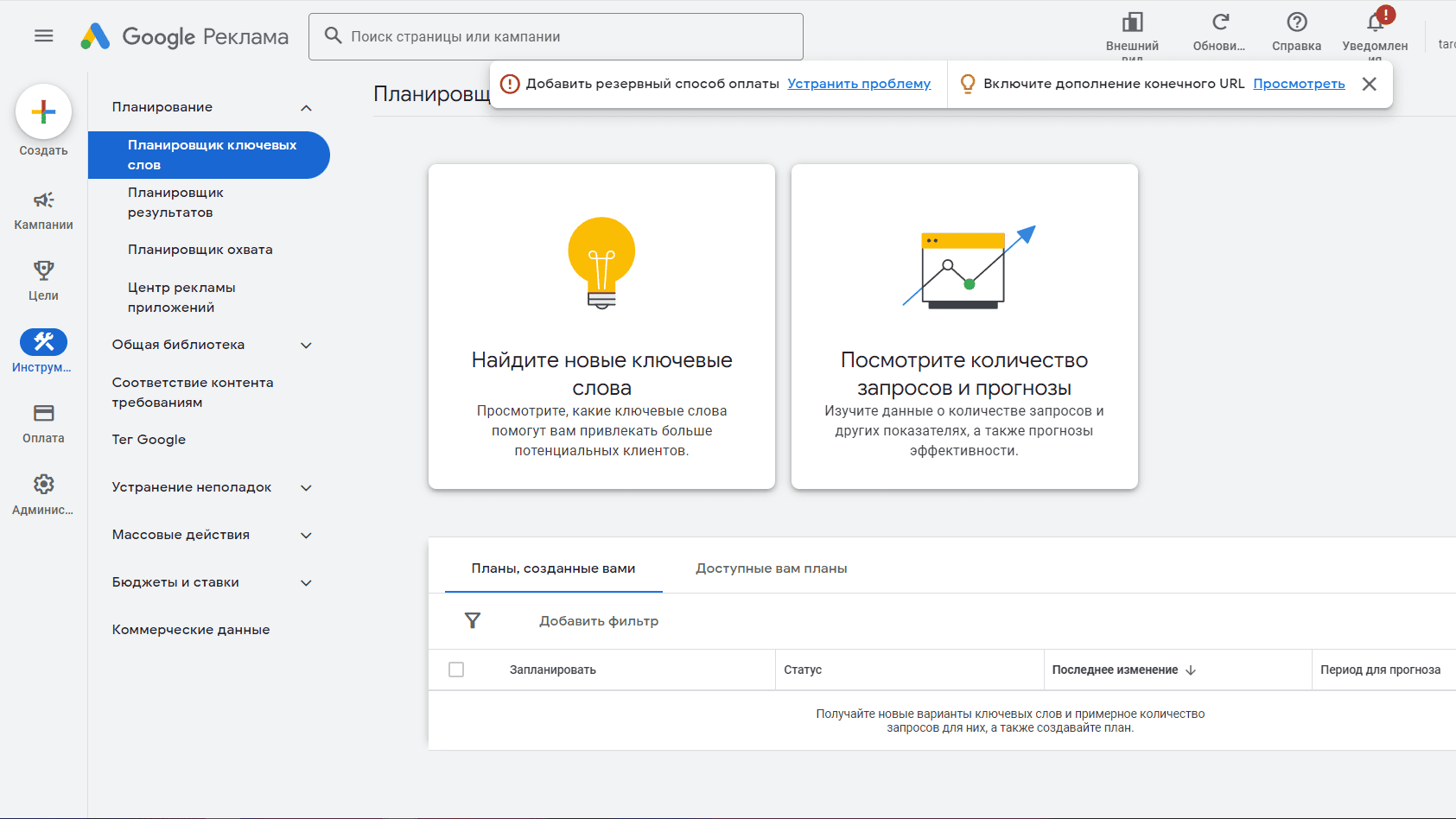The width and height of the screenshot is (1456, 819).
Task: Click the search page or campaign field
Action: 556,36
